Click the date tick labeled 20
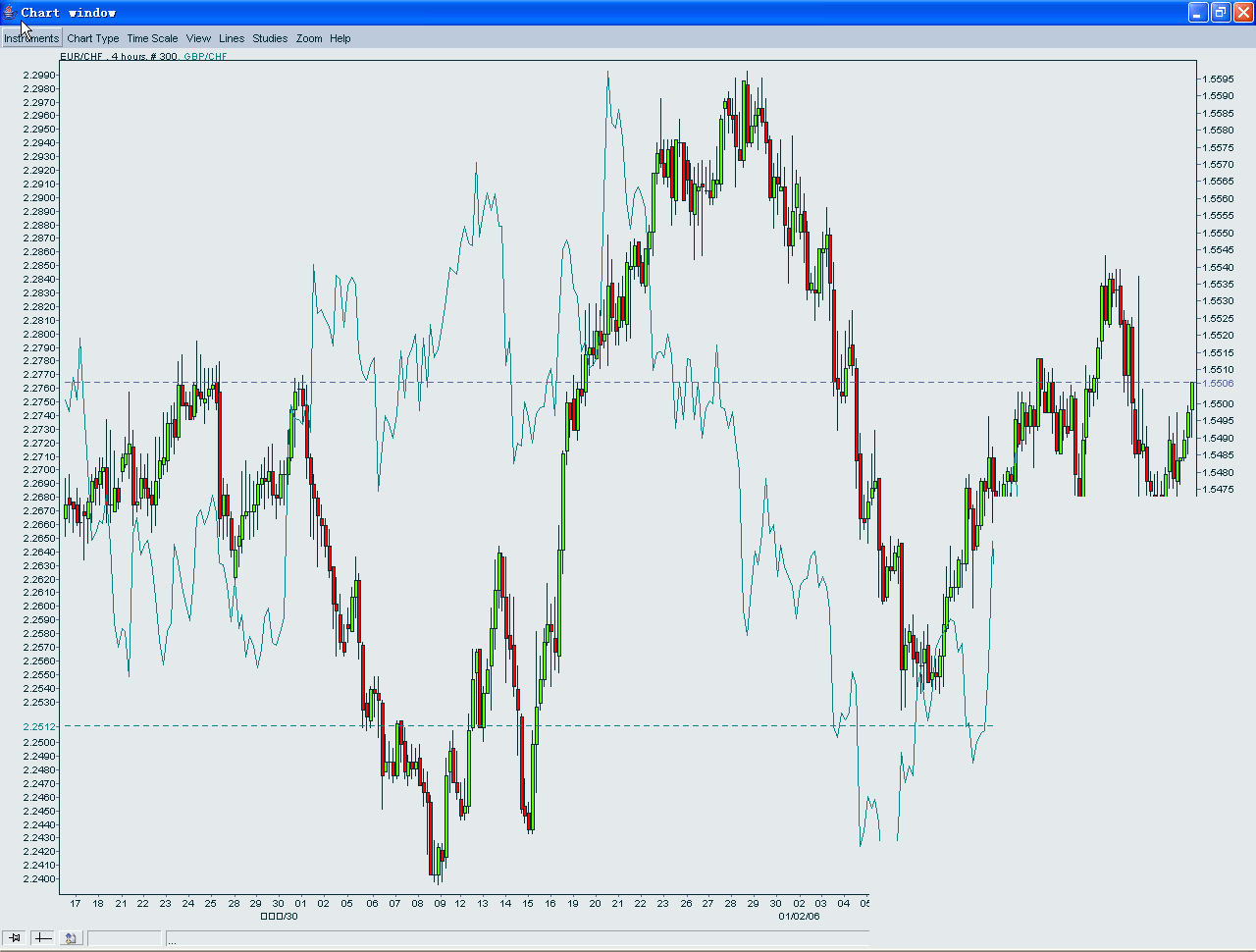The height and width of the screenshot is (952, 1256). point(595,903)
